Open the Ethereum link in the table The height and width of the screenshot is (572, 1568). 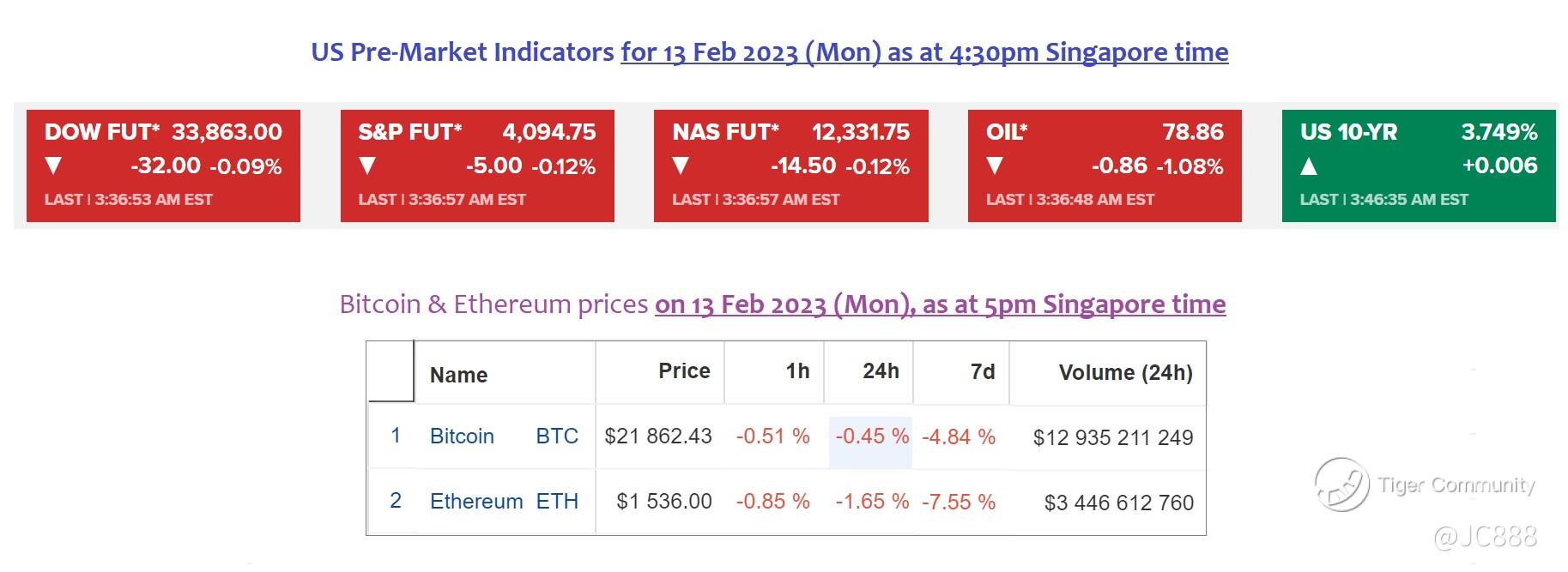point(476,501)
